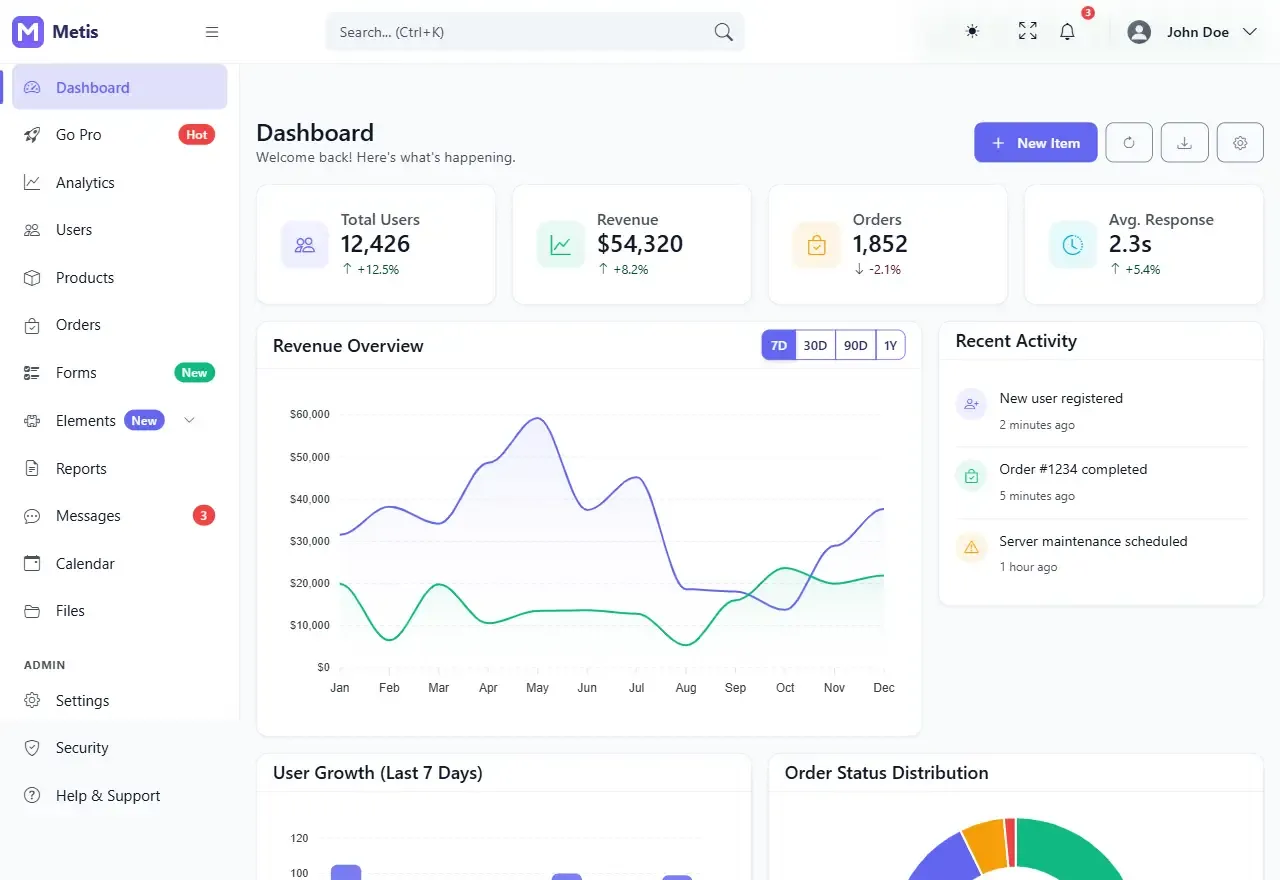Select the 90D range tab
1280x880 pixels.
coord(856,345)
